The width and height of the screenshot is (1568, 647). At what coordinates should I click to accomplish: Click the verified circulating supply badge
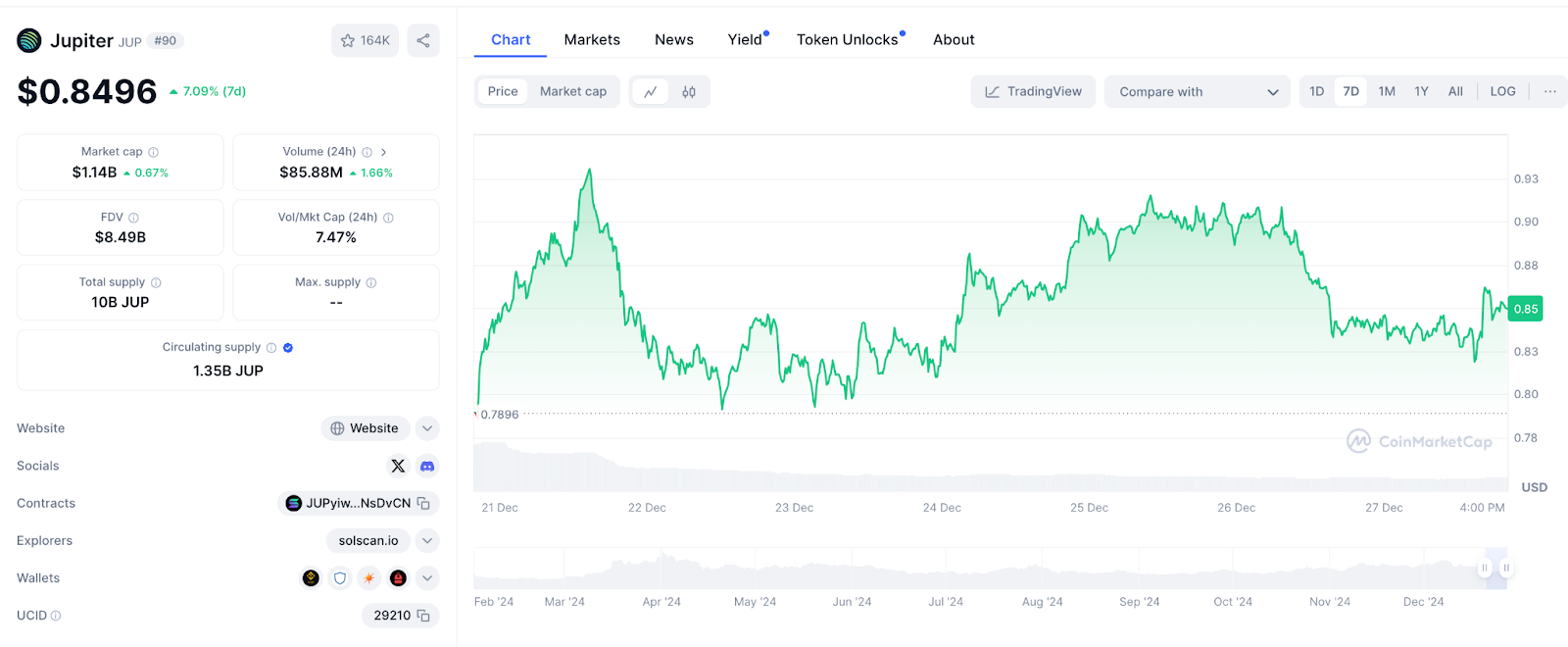pos(288,347)
